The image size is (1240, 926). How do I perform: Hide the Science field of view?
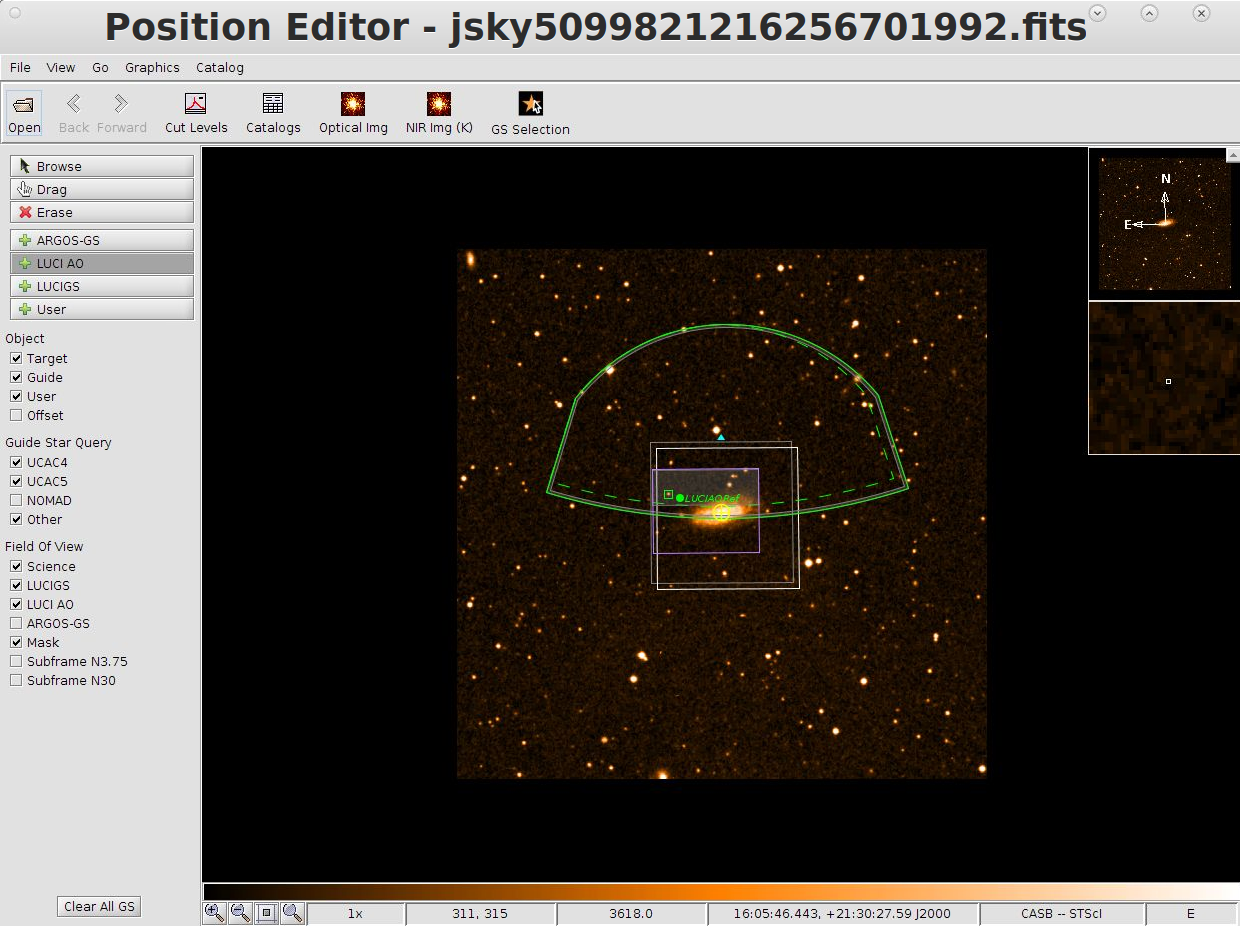16,566
